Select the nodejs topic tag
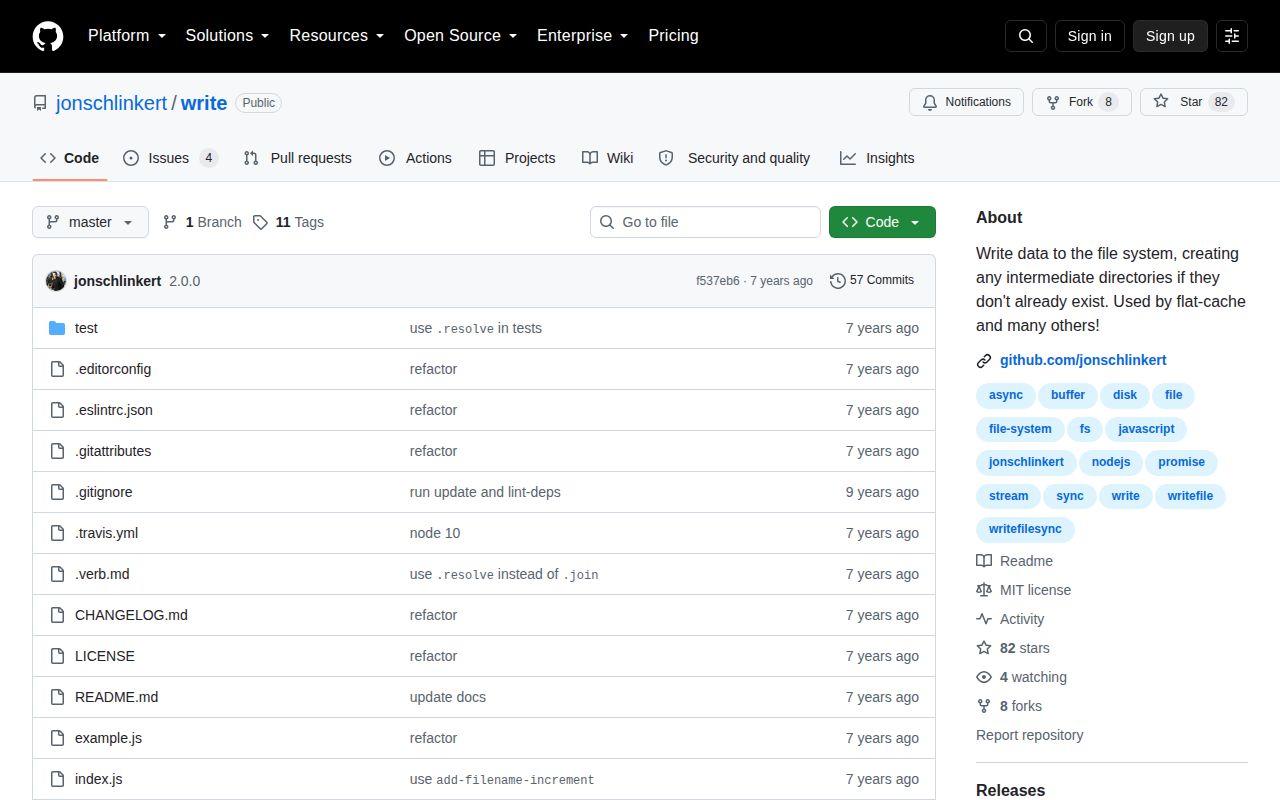Screen dimensions: 1280x800 coord(1111,462)
